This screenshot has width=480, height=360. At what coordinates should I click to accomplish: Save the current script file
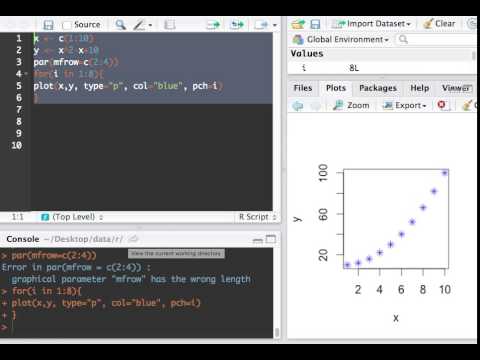coord(48,25)
